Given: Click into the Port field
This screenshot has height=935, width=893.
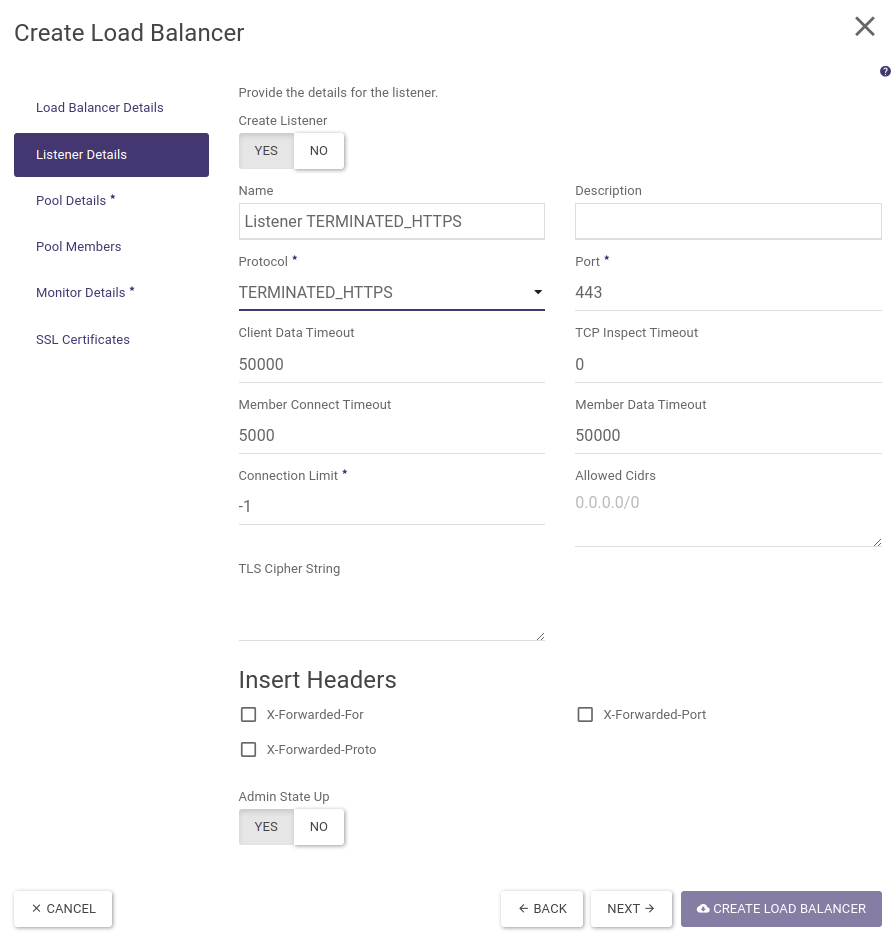Looking at the screenshot, I should [727, 293].
